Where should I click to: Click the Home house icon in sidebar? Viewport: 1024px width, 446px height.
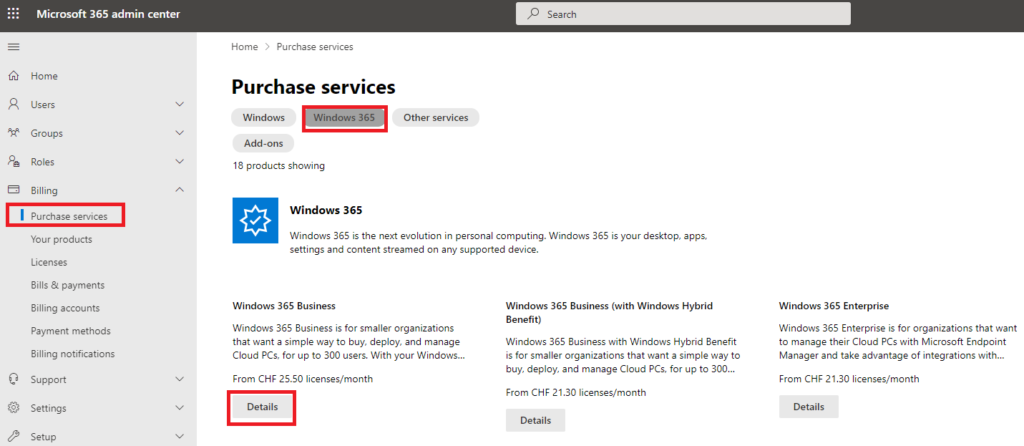point(13,76)
